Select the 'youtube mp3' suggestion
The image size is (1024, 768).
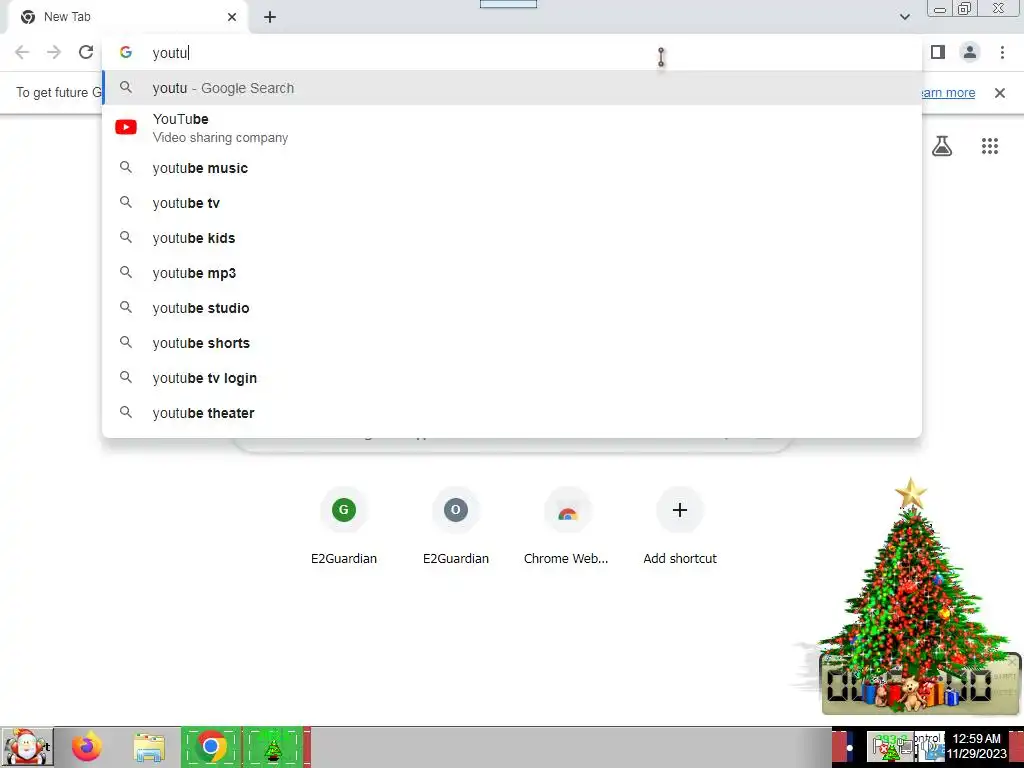512,273
